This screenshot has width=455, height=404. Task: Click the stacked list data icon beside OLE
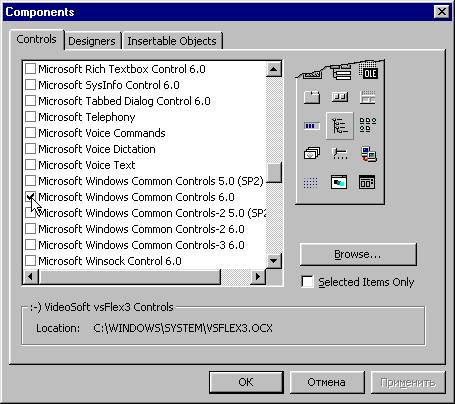pos(341,72)
